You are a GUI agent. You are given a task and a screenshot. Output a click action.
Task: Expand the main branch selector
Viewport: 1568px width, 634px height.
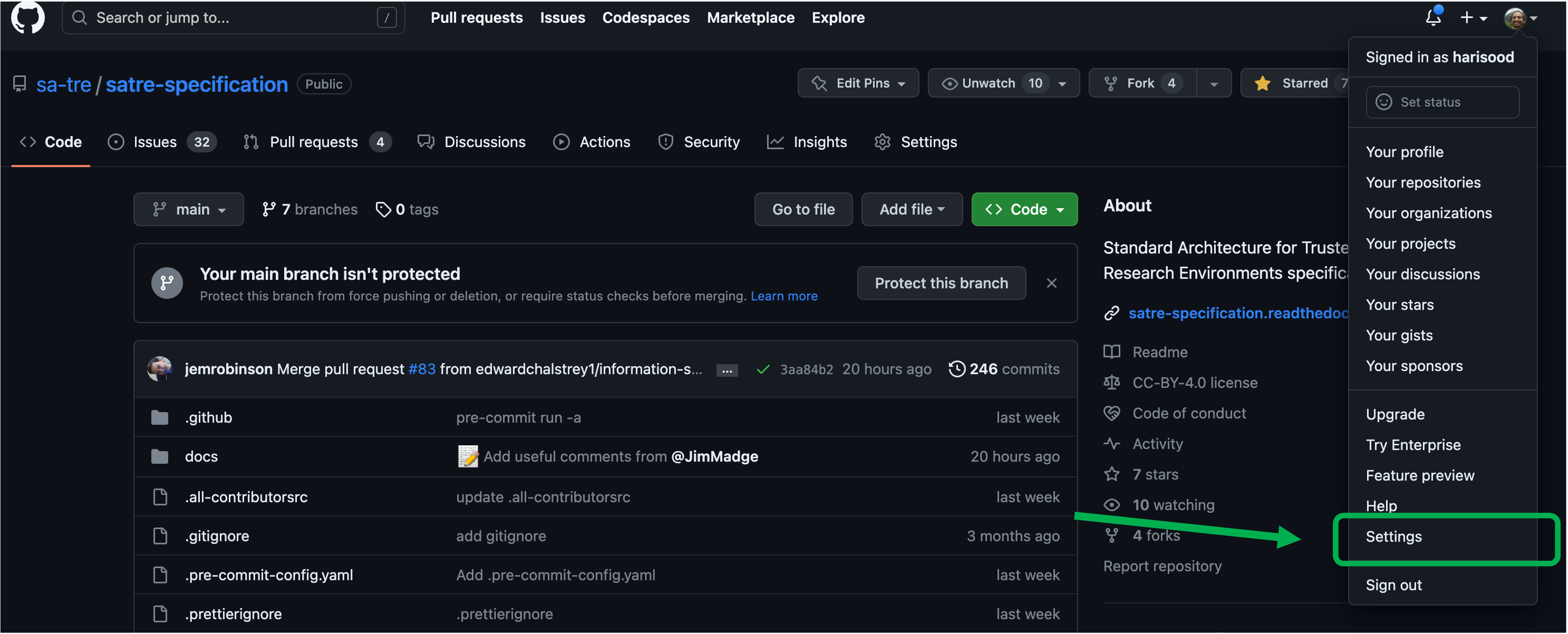coord(189,209)
